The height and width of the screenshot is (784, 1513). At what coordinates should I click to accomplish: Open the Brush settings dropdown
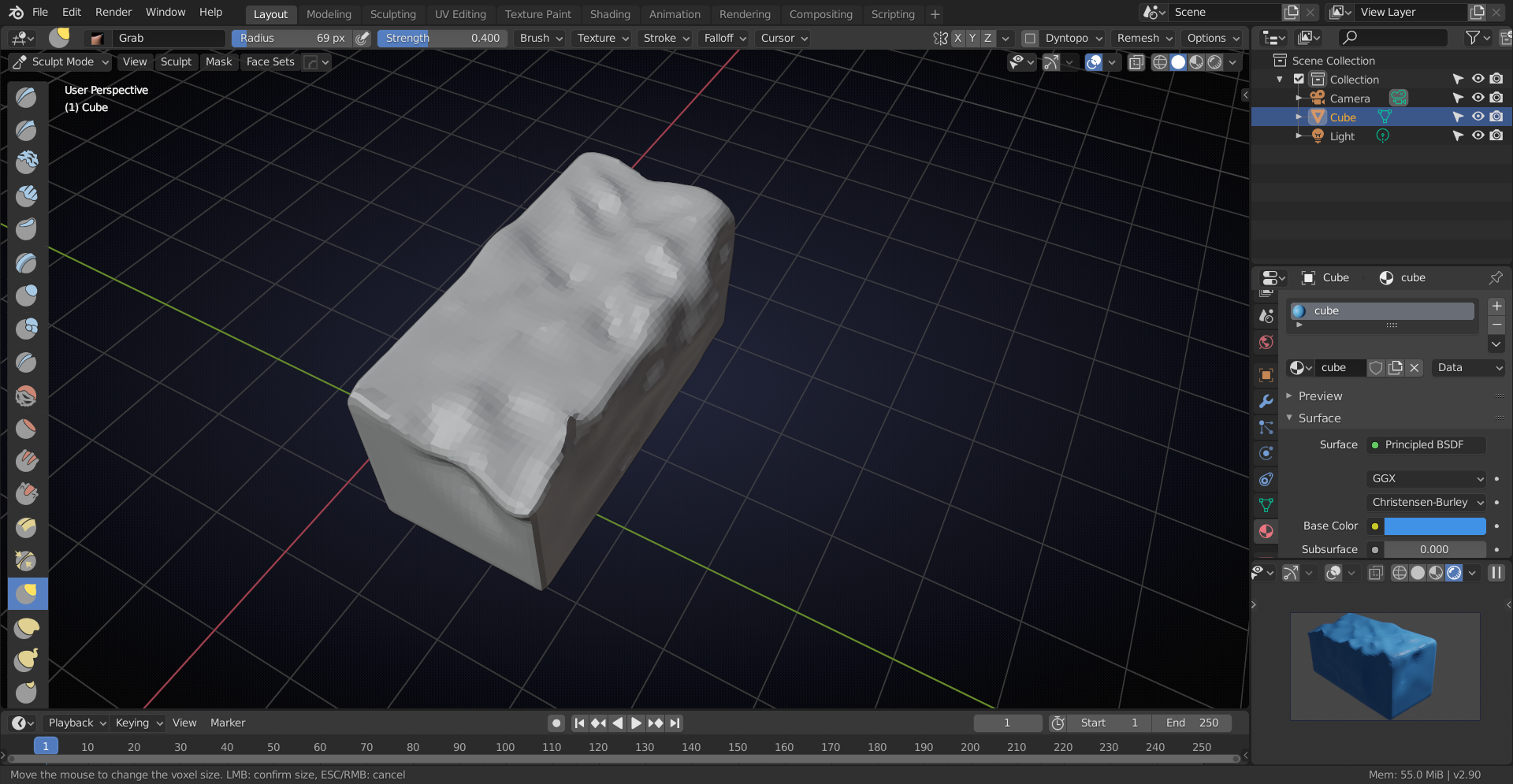point(541,38)
